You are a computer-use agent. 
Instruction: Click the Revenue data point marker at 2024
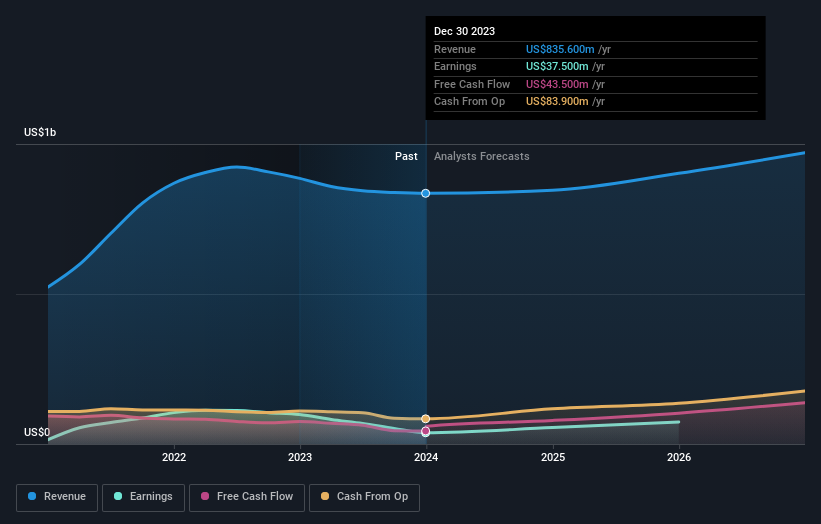(426, 193)
